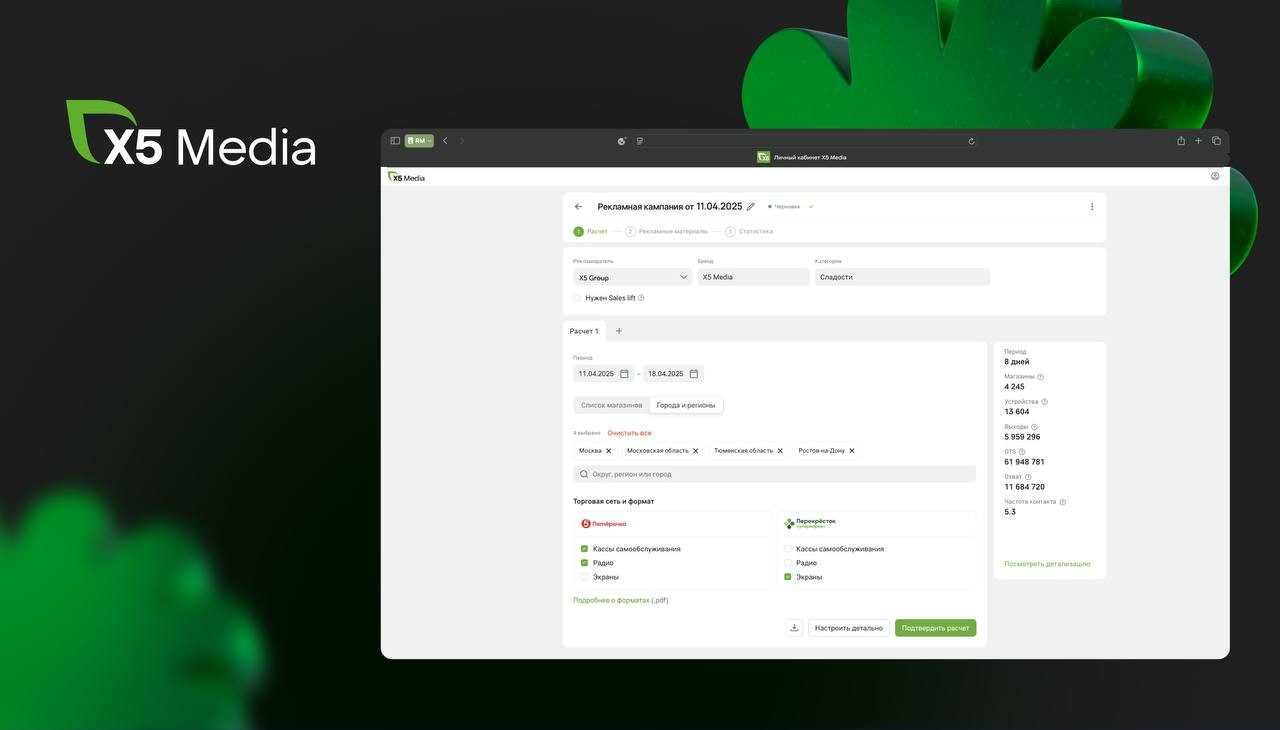Show the browser tab overview icon

pyautogui.click(x=1216, y=141)
